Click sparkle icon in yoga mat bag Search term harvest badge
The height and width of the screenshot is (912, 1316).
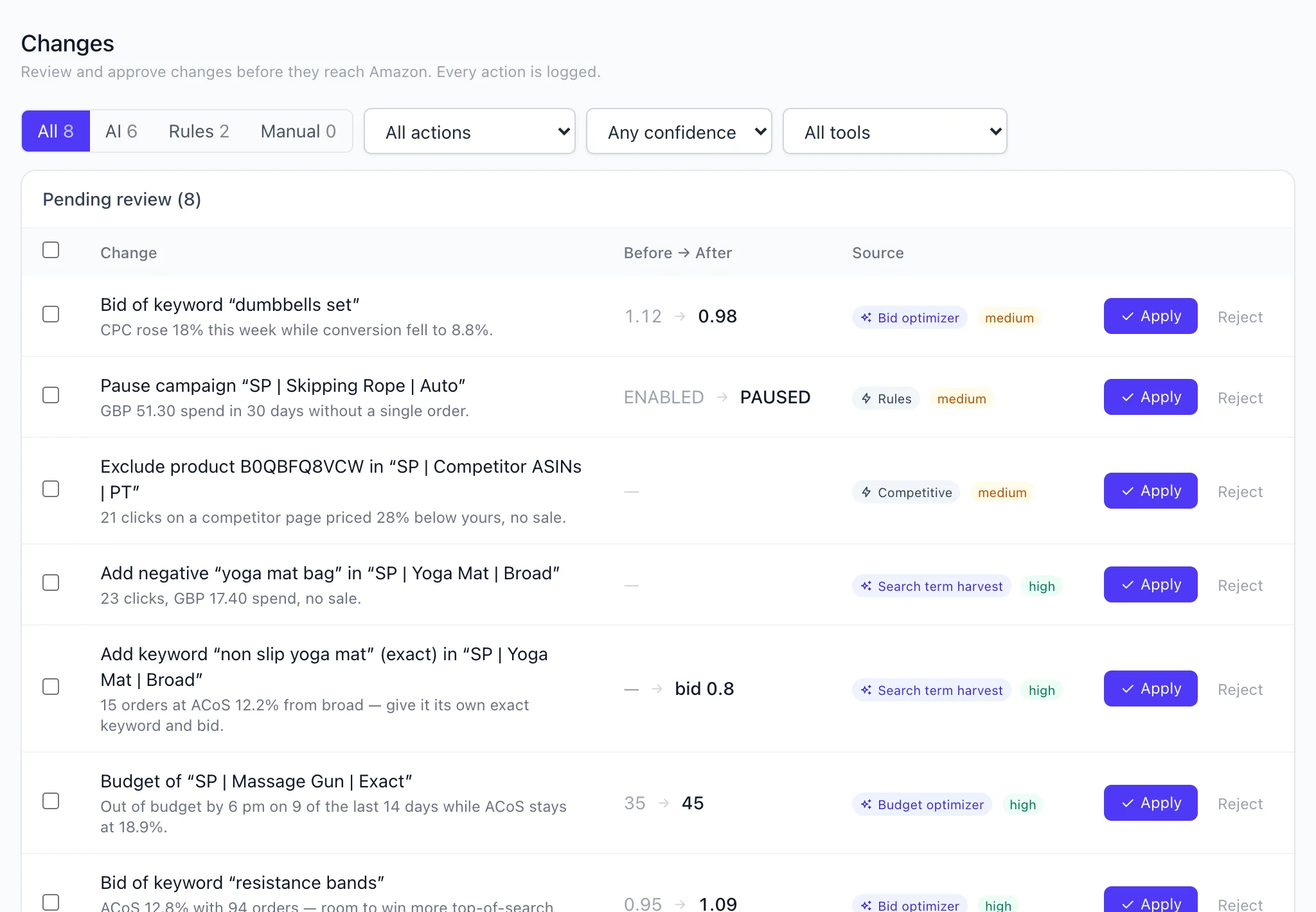coord(866,586)
